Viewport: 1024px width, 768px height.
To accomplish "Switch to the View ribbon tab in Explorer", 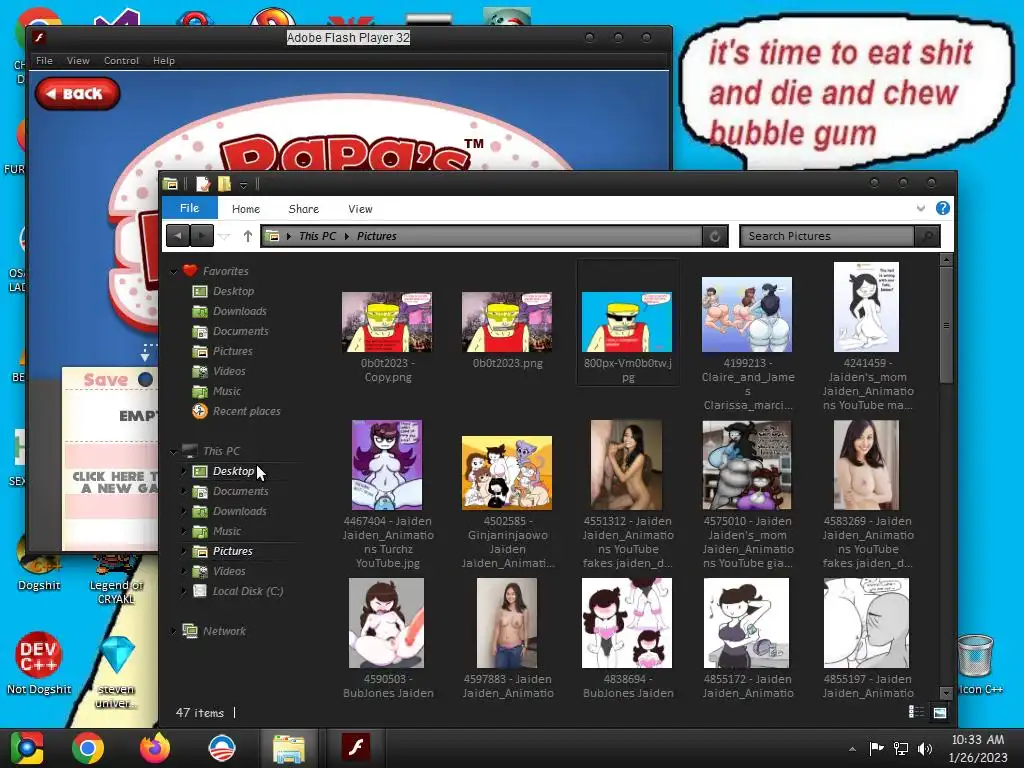I will pyautogui.click(x=360, y=209).
